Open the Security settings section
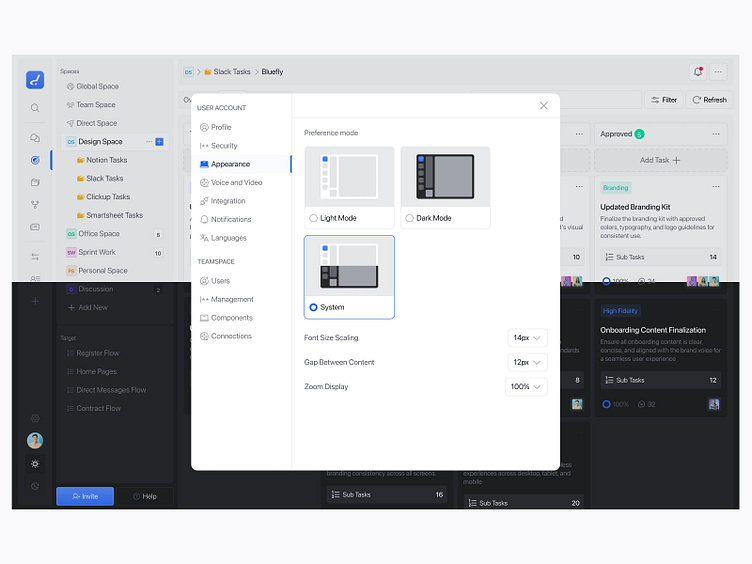Screen dimensions: 752x564 click(x=223, y=146)
